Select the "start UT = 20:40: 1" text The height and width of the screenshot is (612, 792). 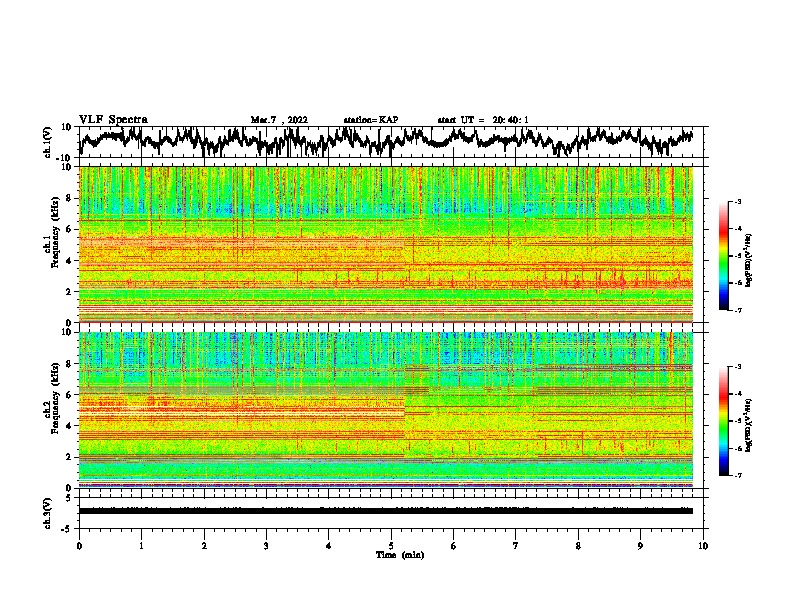(x=483, y=120)
